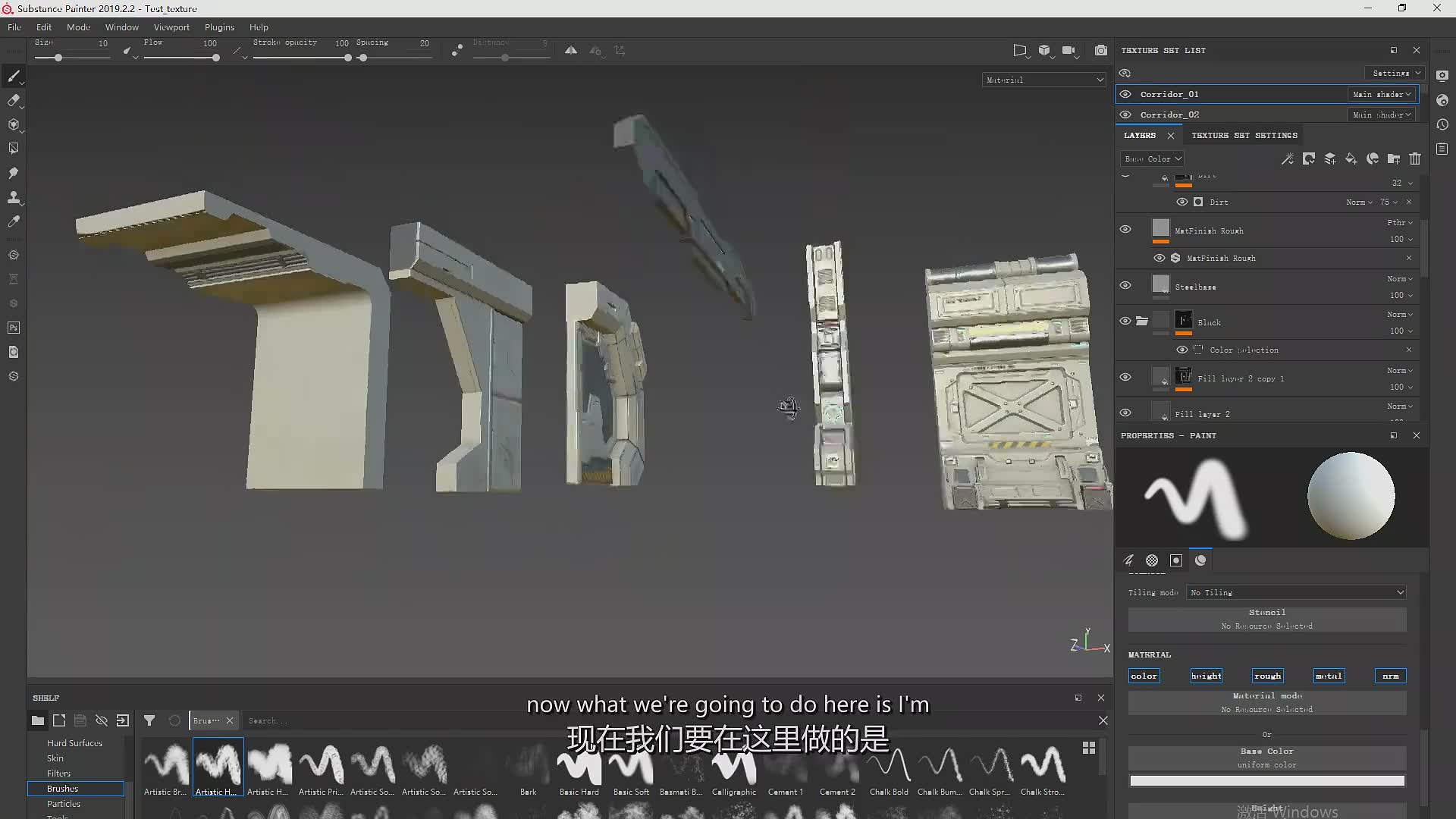Screen dimensions: 1456x819
Task: Toggle the height material channel
Action: click(x=1206, y=676)
